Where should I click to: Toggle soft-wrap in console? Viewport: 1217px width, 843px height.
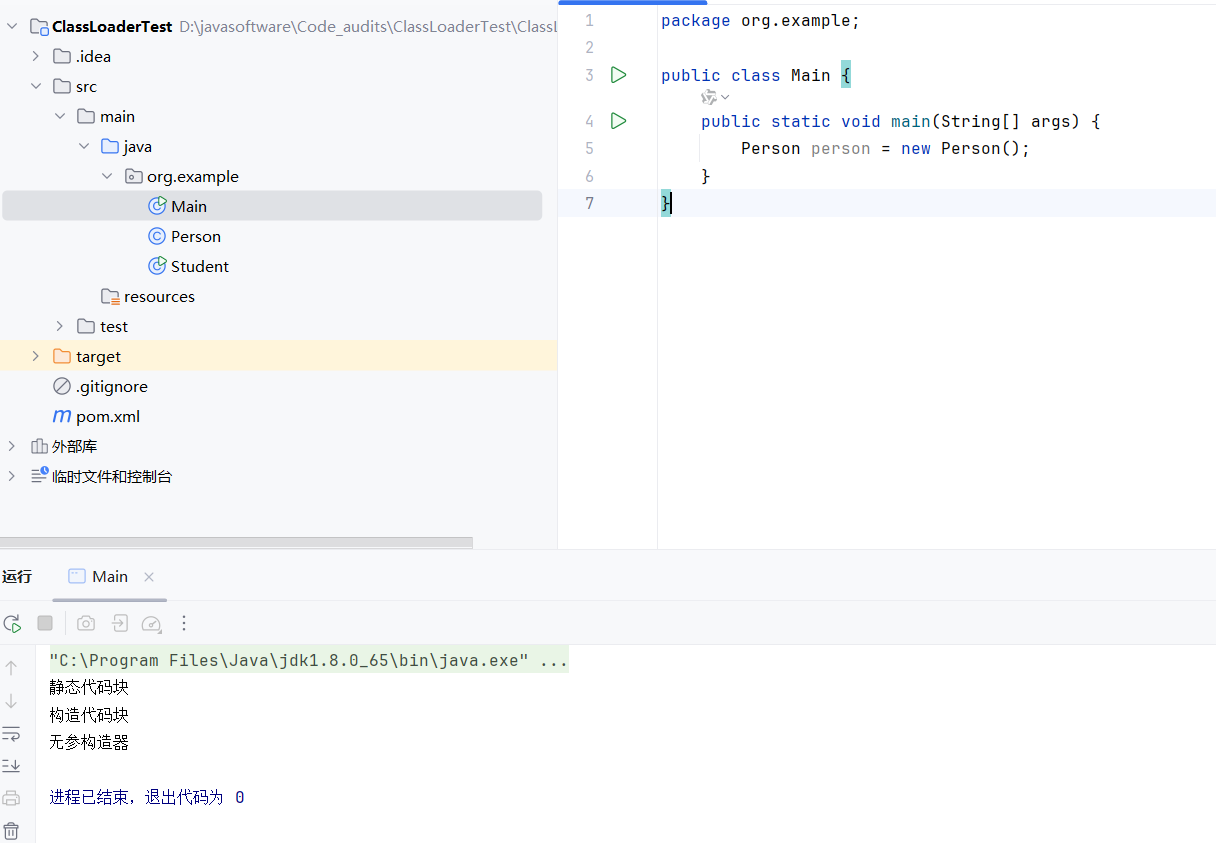11,734
